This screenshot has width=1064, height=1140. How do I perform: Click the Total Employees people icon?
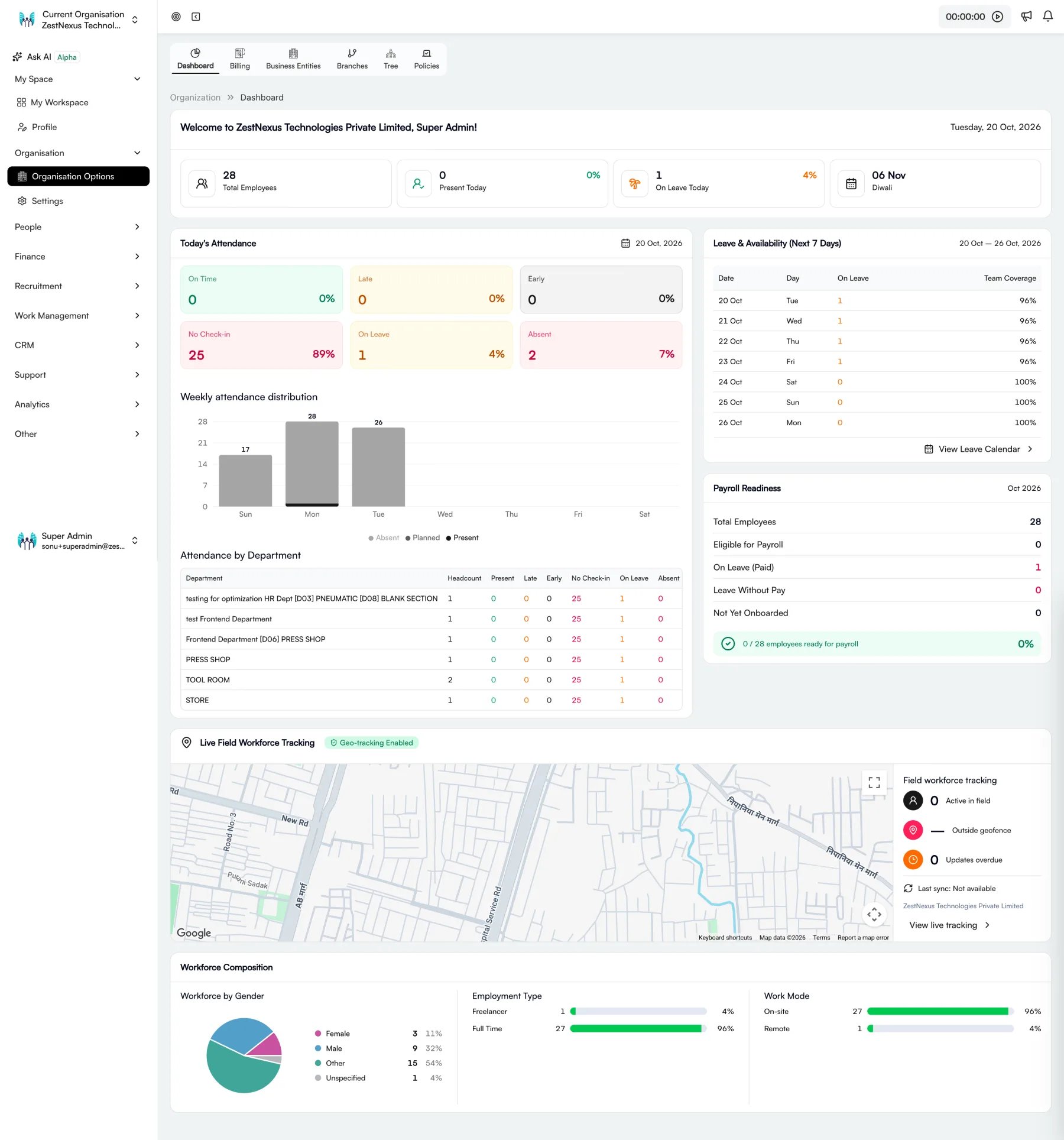tap(202, 184)
